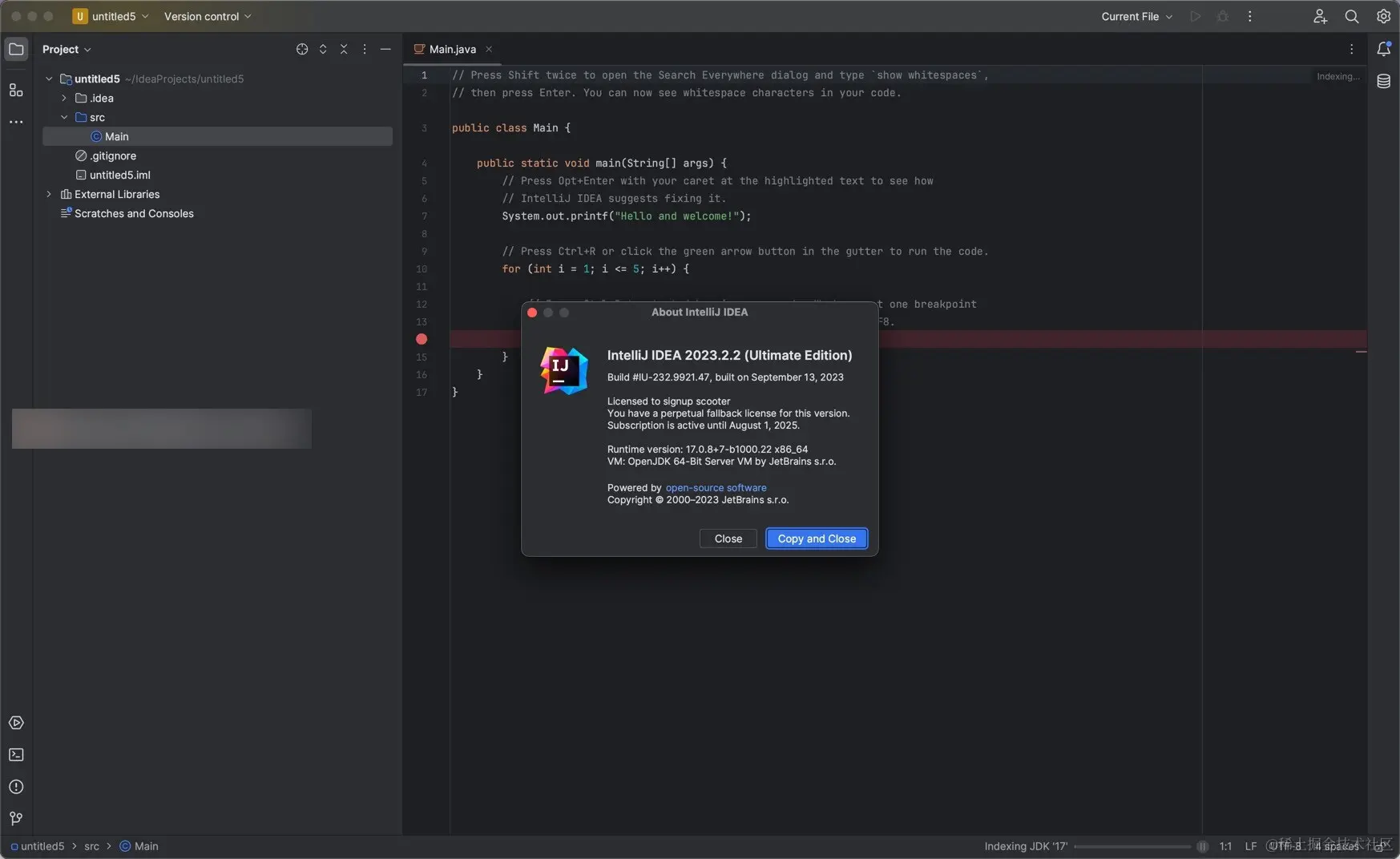Change the LF line separator
This screenshot has width=1400, height=859.
pos(1250,846)
